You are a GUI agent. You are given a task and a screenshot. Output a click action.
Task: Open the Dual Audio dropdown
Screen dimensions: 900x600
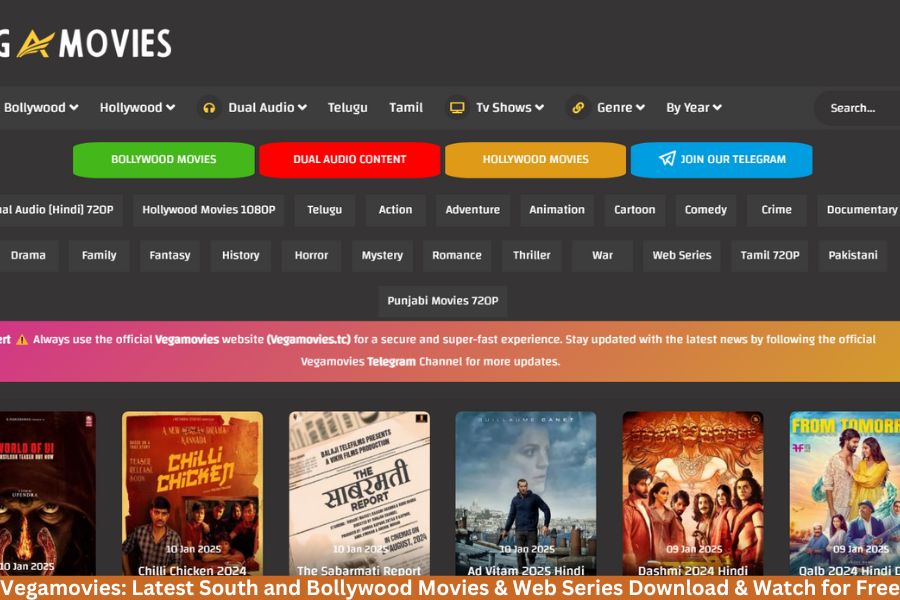[267, 107]
